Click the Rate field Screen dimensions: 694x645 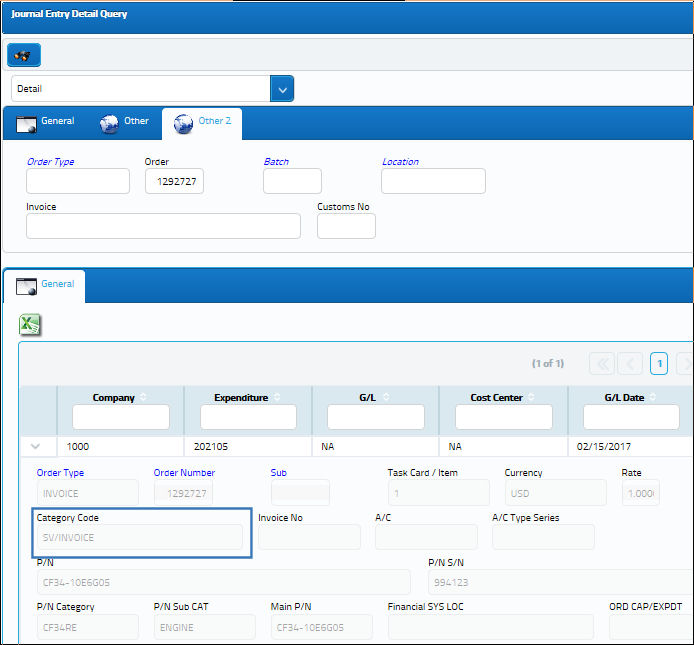pyautogui.click(x=640, y=493)
